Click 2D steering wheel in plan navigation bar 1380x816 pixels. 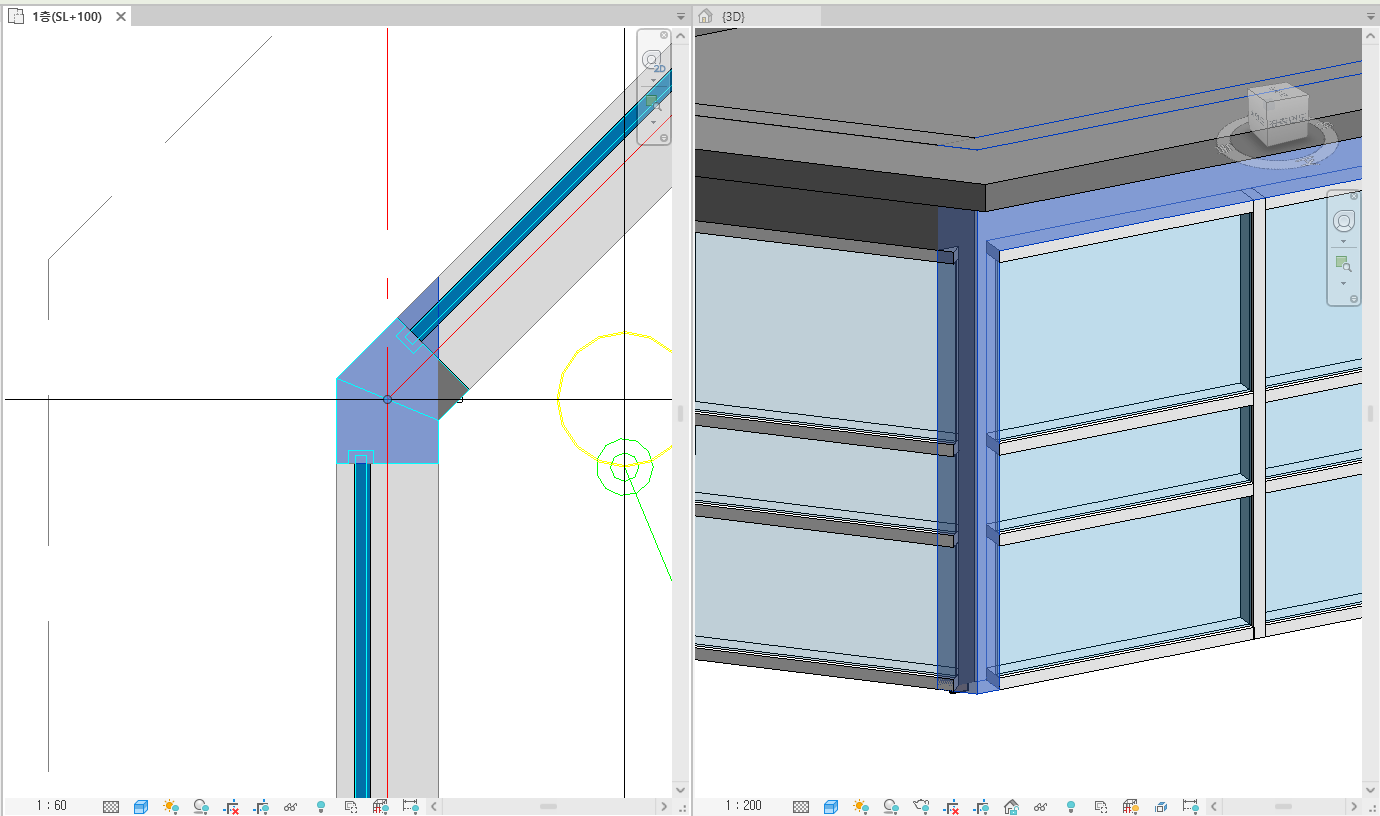(653, 60)
